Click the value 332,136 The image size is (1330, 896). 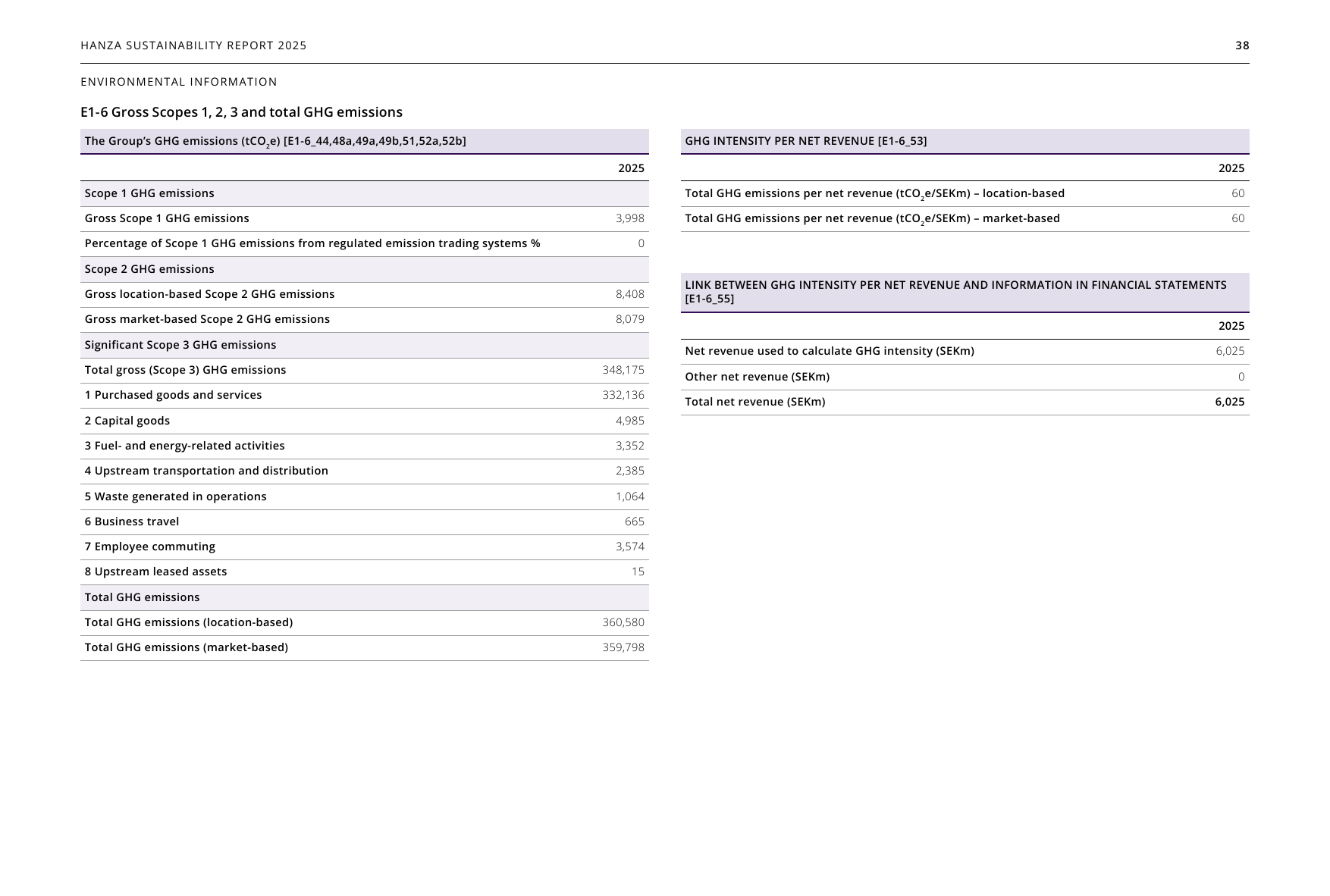pyautogui.click(x=623, y=395)
